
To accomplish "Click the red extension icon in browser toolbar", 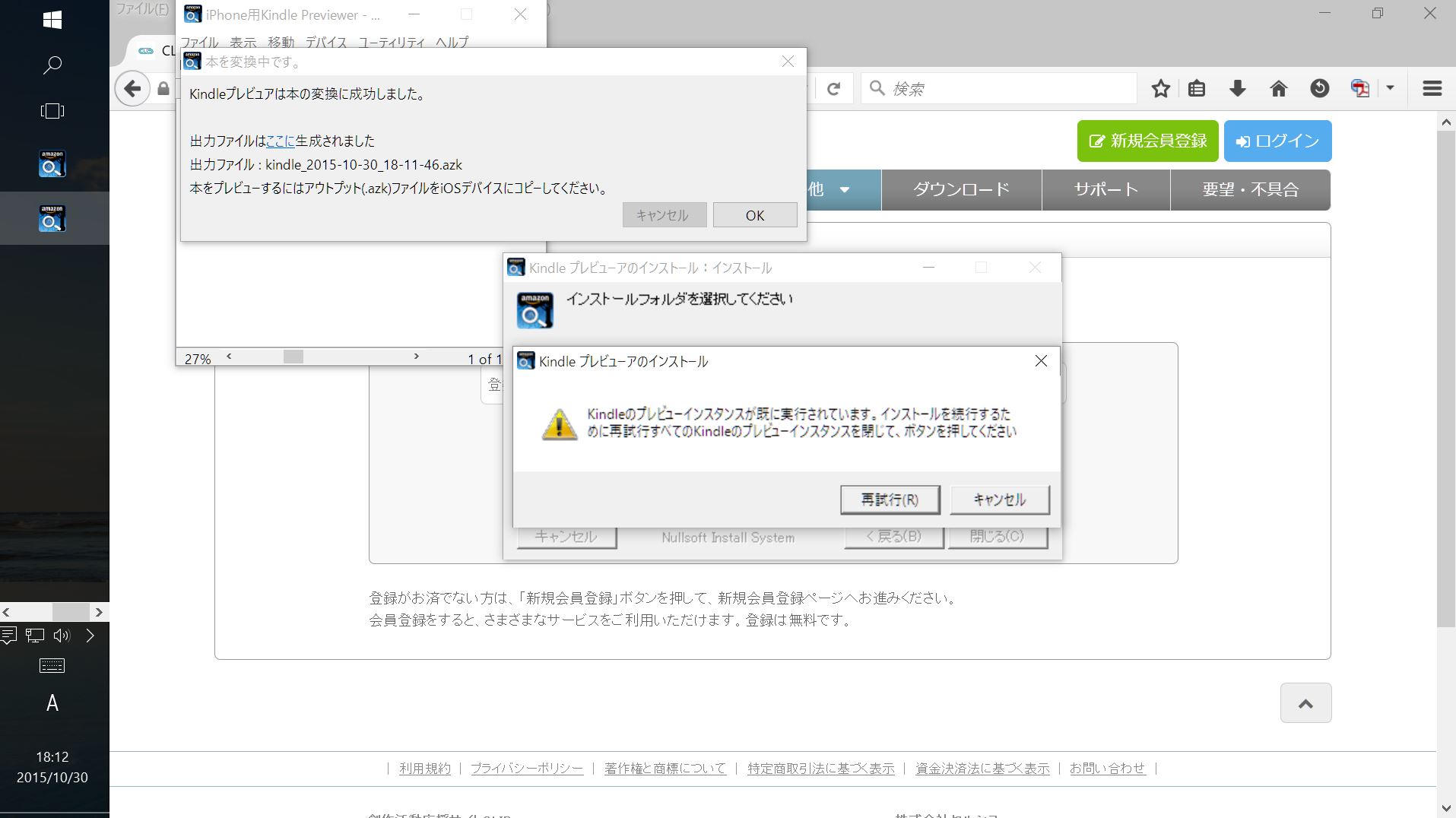I will coord(1360,89).
